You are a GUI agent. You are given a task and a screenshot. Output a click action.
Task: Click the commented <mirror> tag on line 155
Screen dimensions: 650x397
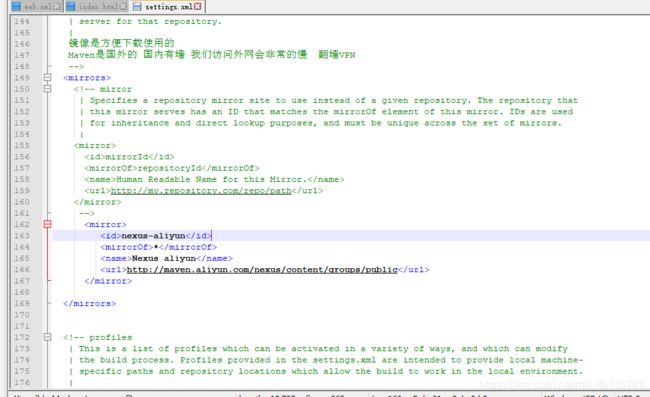(95, 145)
